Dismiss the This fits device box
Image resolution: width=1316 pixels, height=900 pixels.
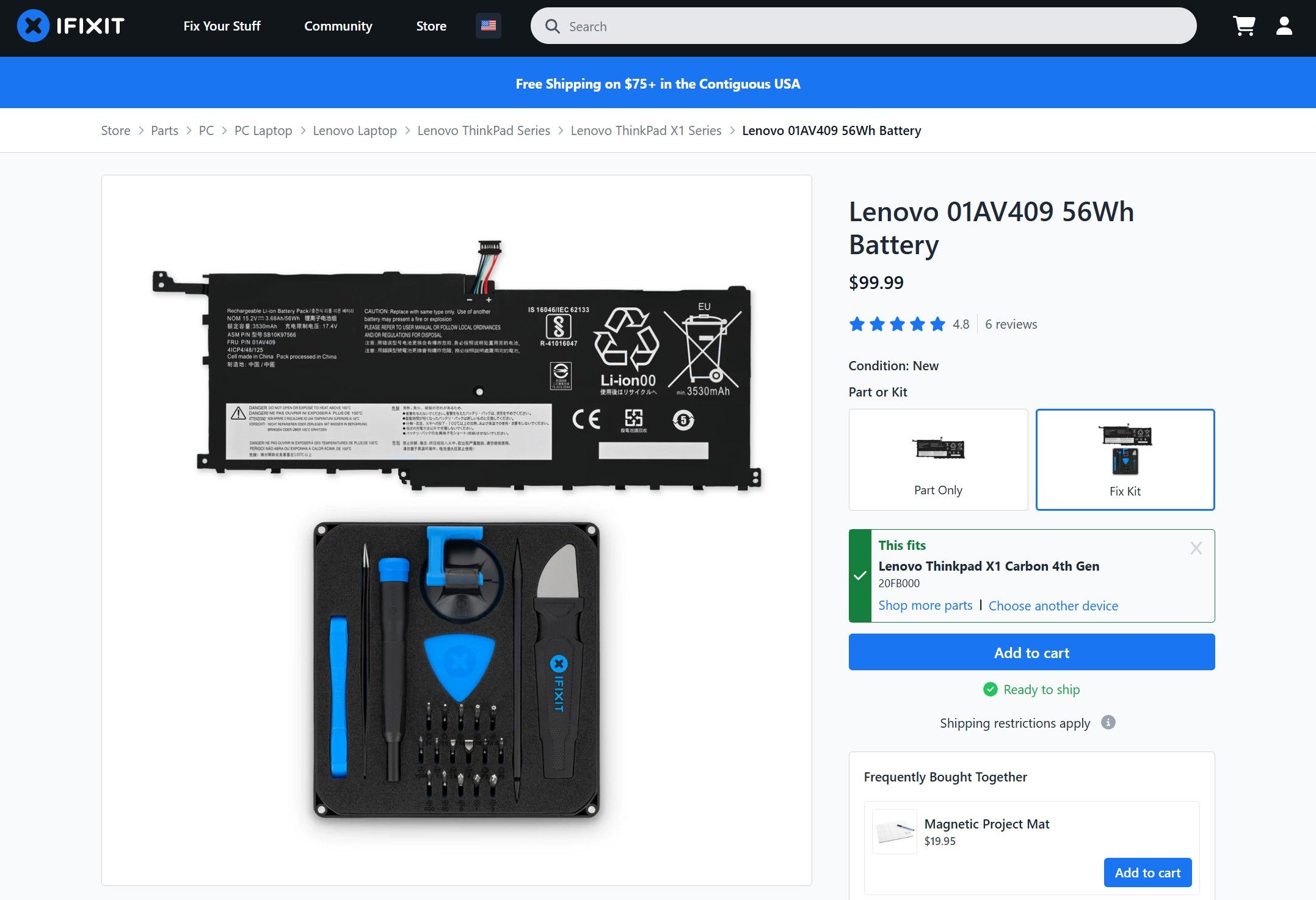pyautogui.click(x=1196, y=548)
